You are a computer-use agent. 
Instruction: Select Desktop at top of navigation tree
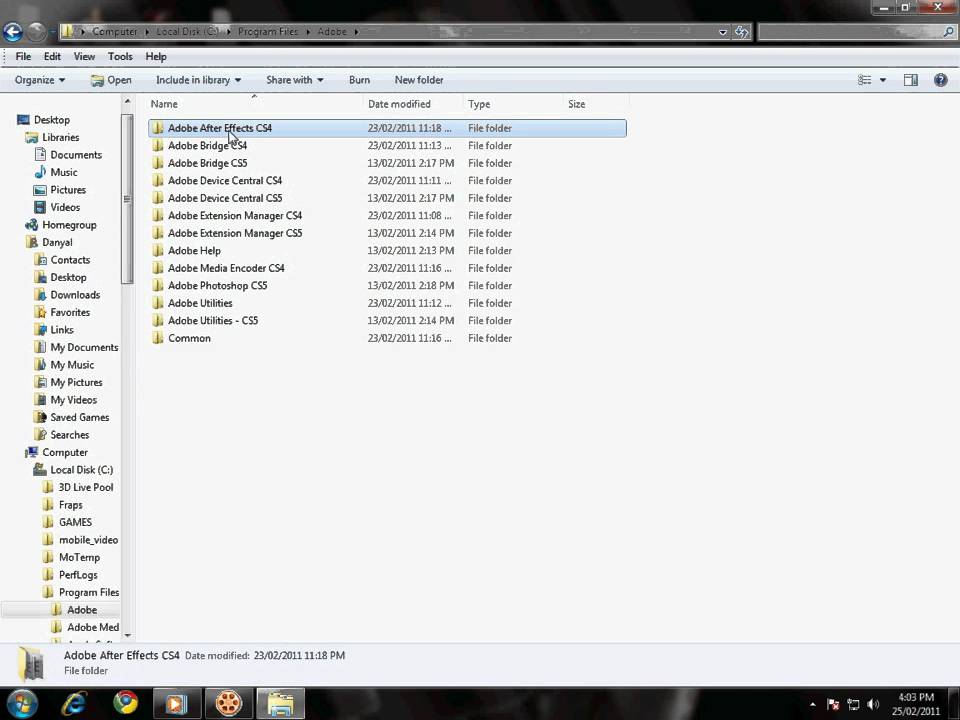[51, 120]
